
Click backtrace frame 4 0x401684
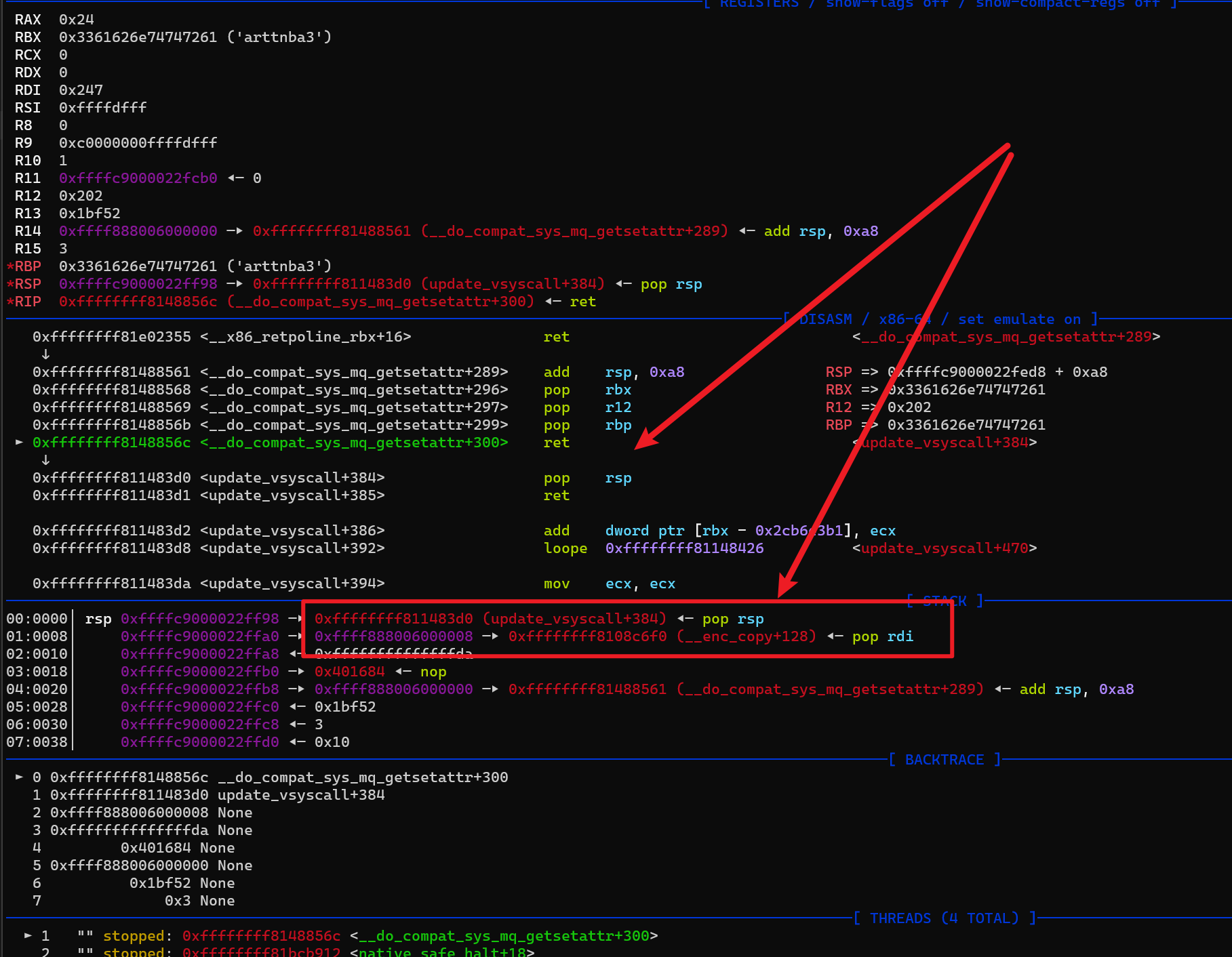tap(134, 848)
